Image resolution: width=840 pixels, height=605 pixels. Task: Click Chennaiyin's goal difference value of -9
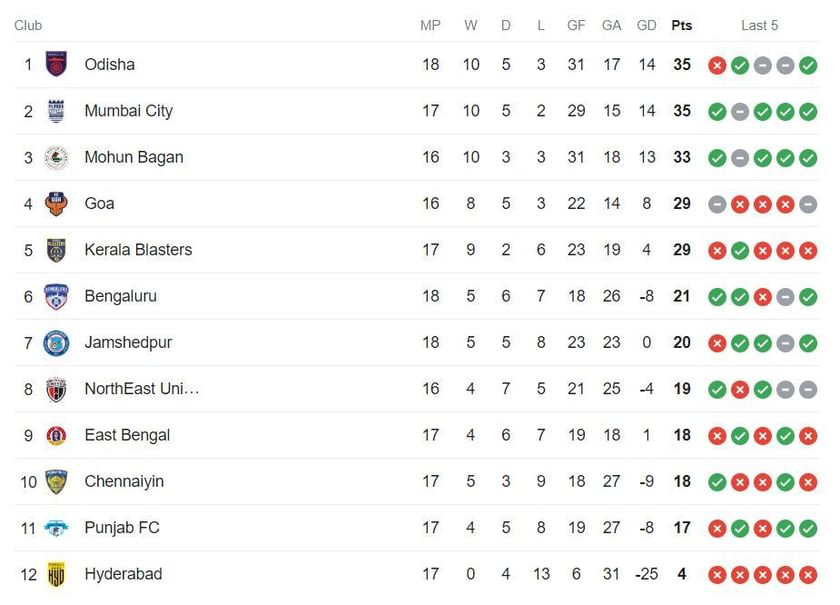pos(644,481)
